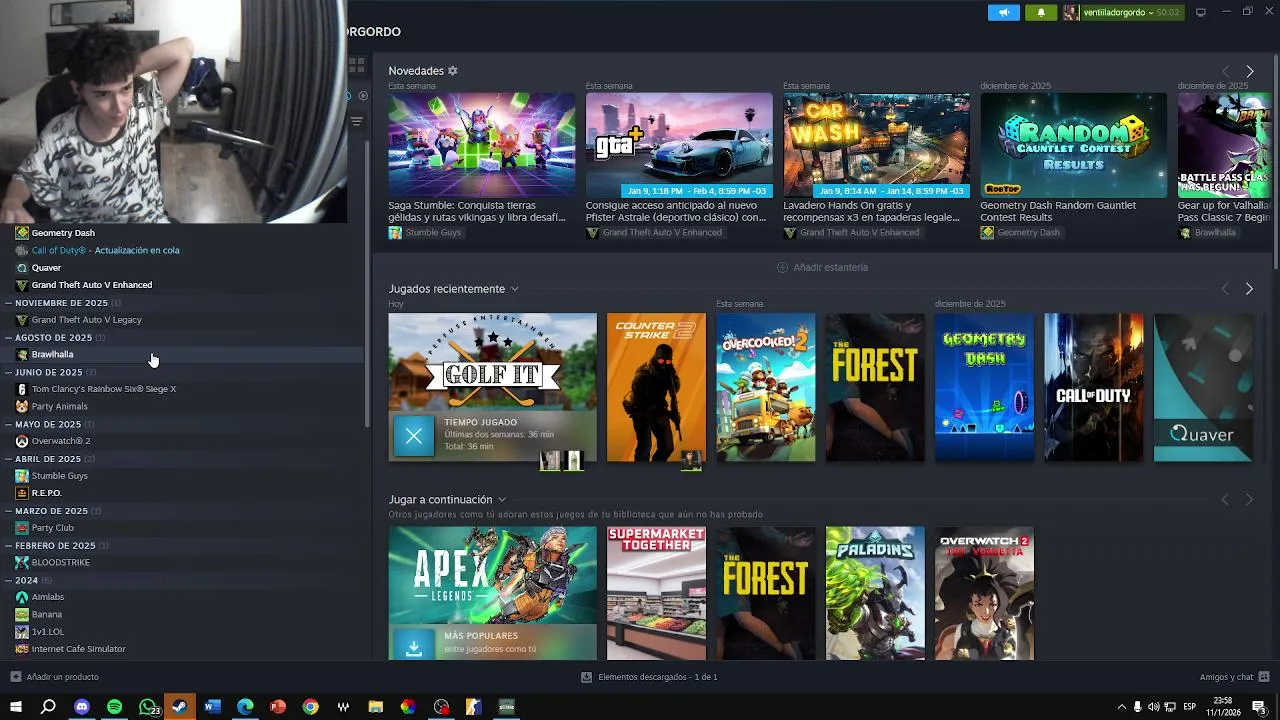
Task: Open the Windows action center notification icon
Action: pyautogui.click(x=1258, y=707)
